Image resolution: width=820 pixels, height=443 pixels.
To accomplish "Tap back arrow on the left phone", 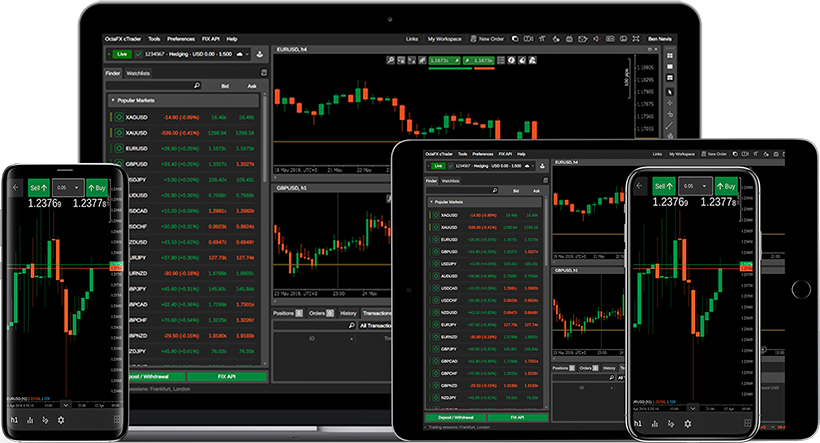I will [16, 187].
